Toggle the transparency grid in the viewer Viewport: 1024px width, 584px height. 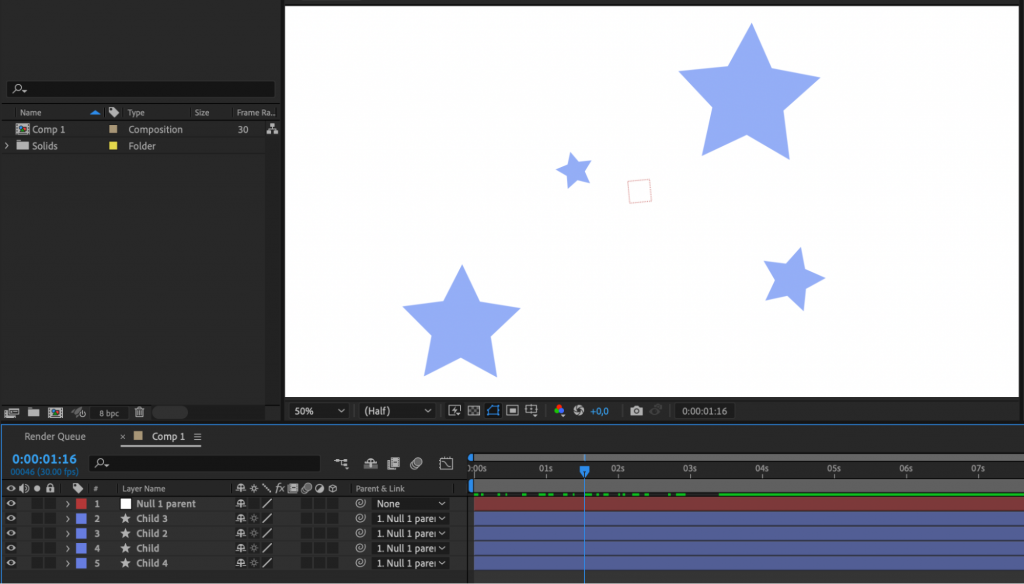(475, 410)
